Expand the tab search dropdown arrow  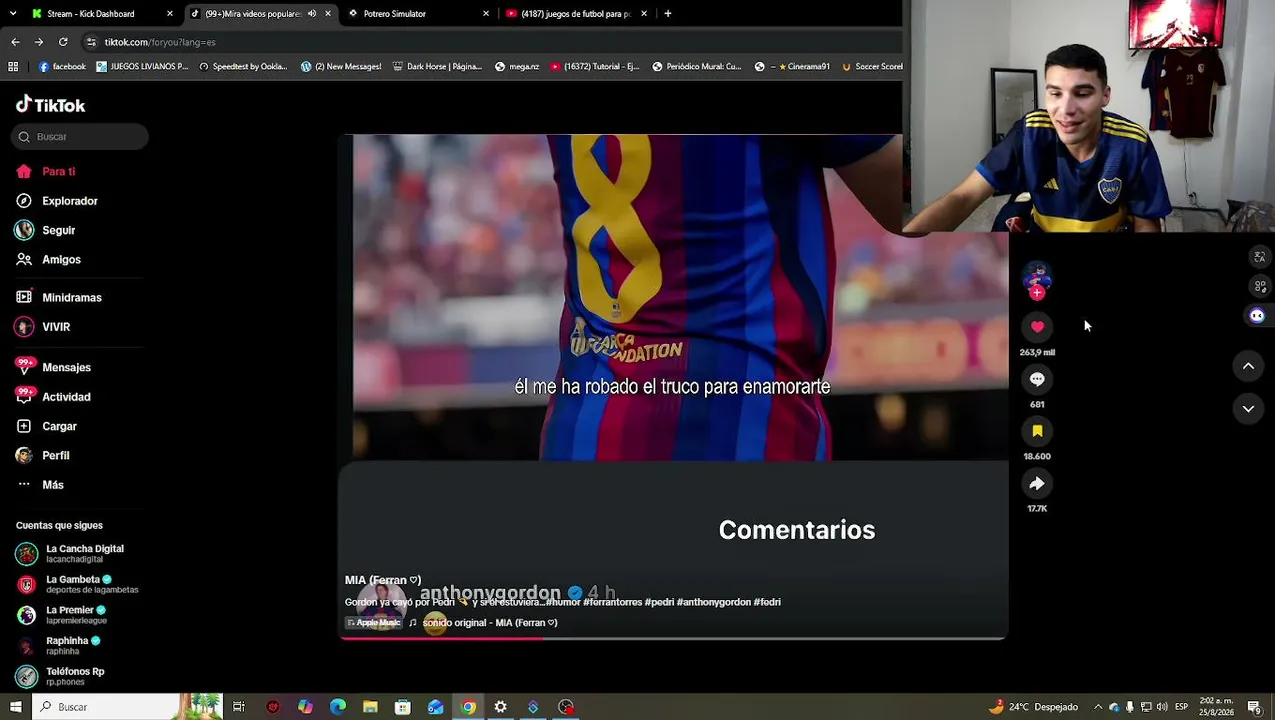[12, 14]
